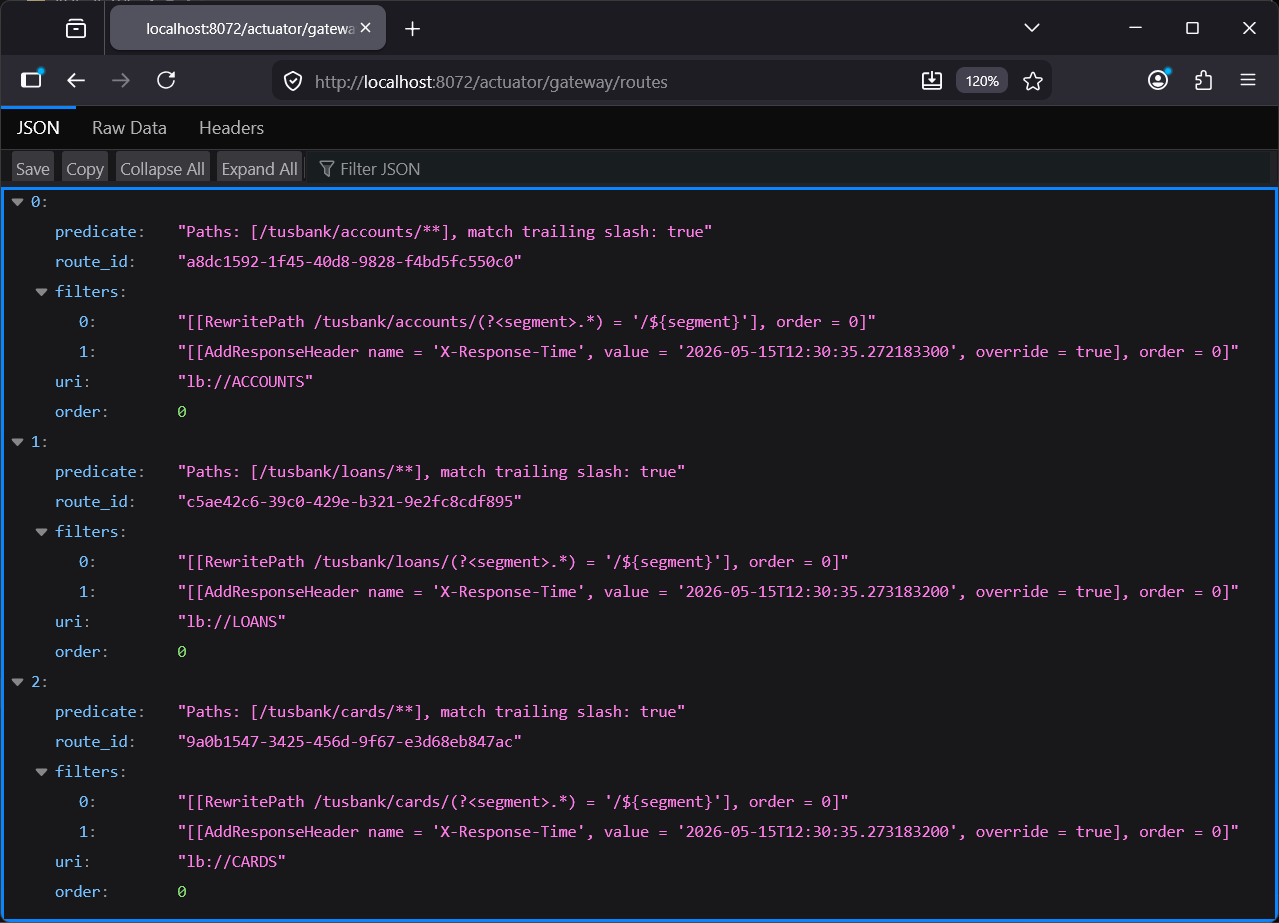Bookmark this page with the star

click(x=1033, y=81)
